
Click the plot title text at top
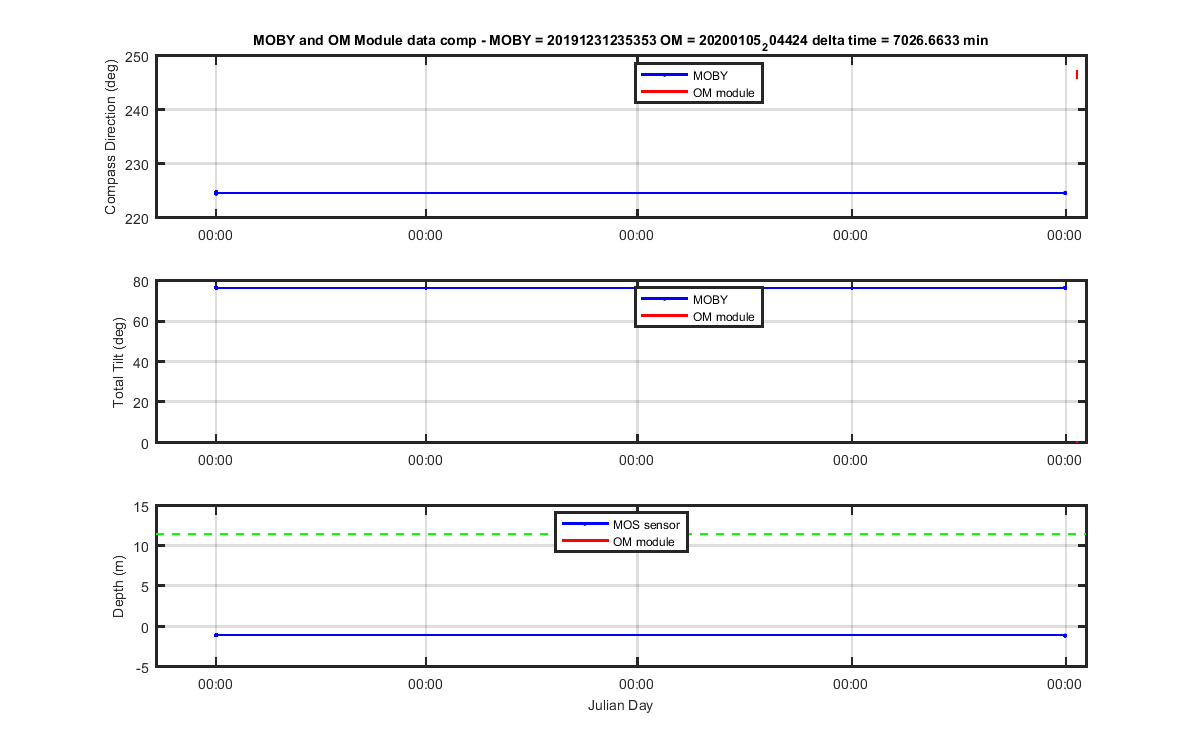(621, 40)
